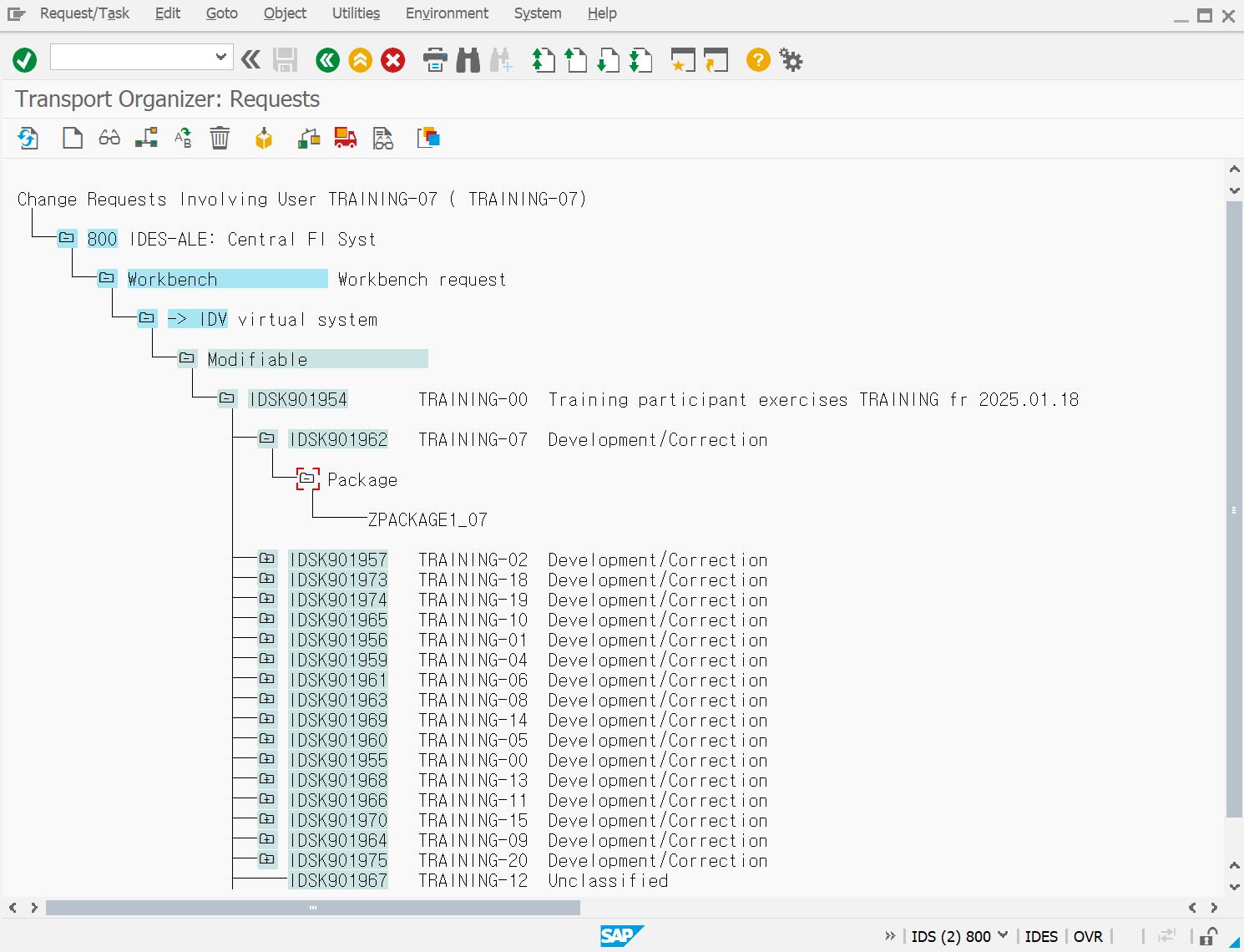
Task: Open the Object menu
Action: [285, 13]
